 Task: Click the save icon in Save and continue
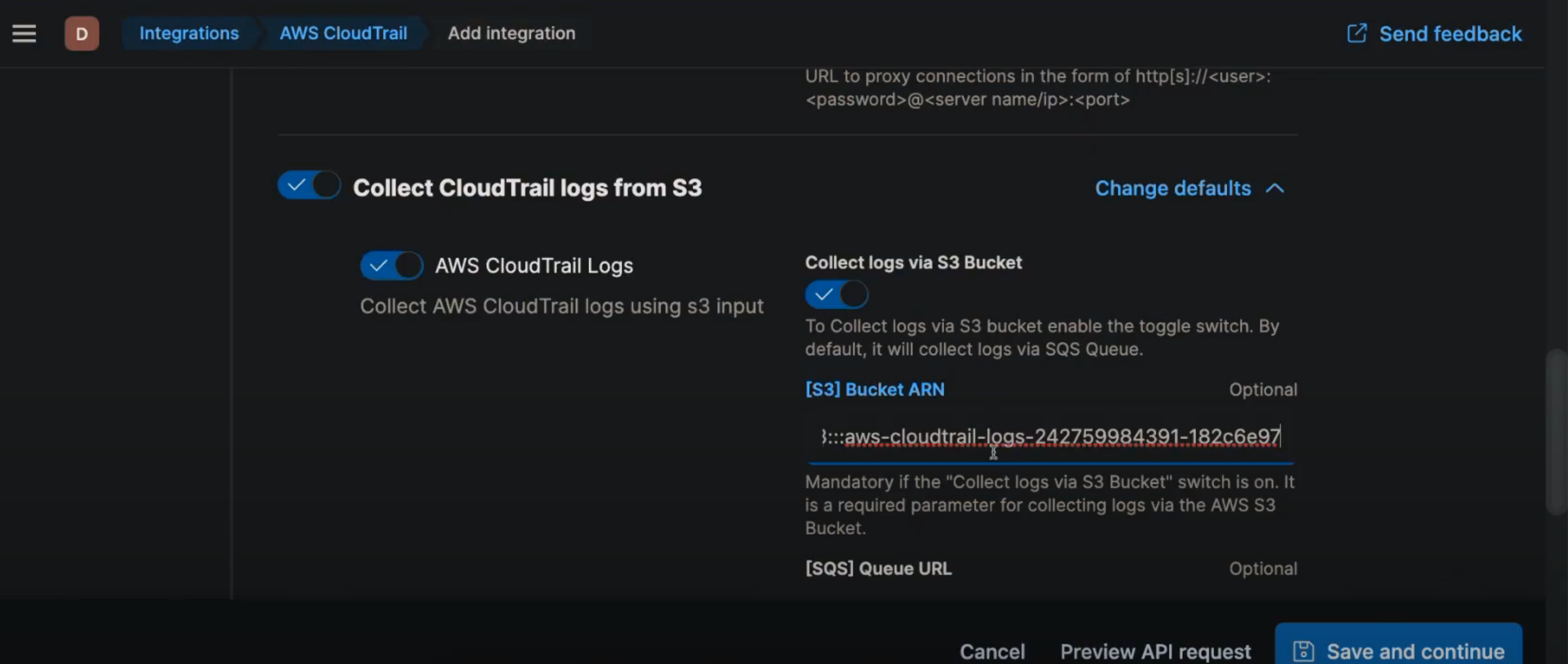tap(1303, 650)
